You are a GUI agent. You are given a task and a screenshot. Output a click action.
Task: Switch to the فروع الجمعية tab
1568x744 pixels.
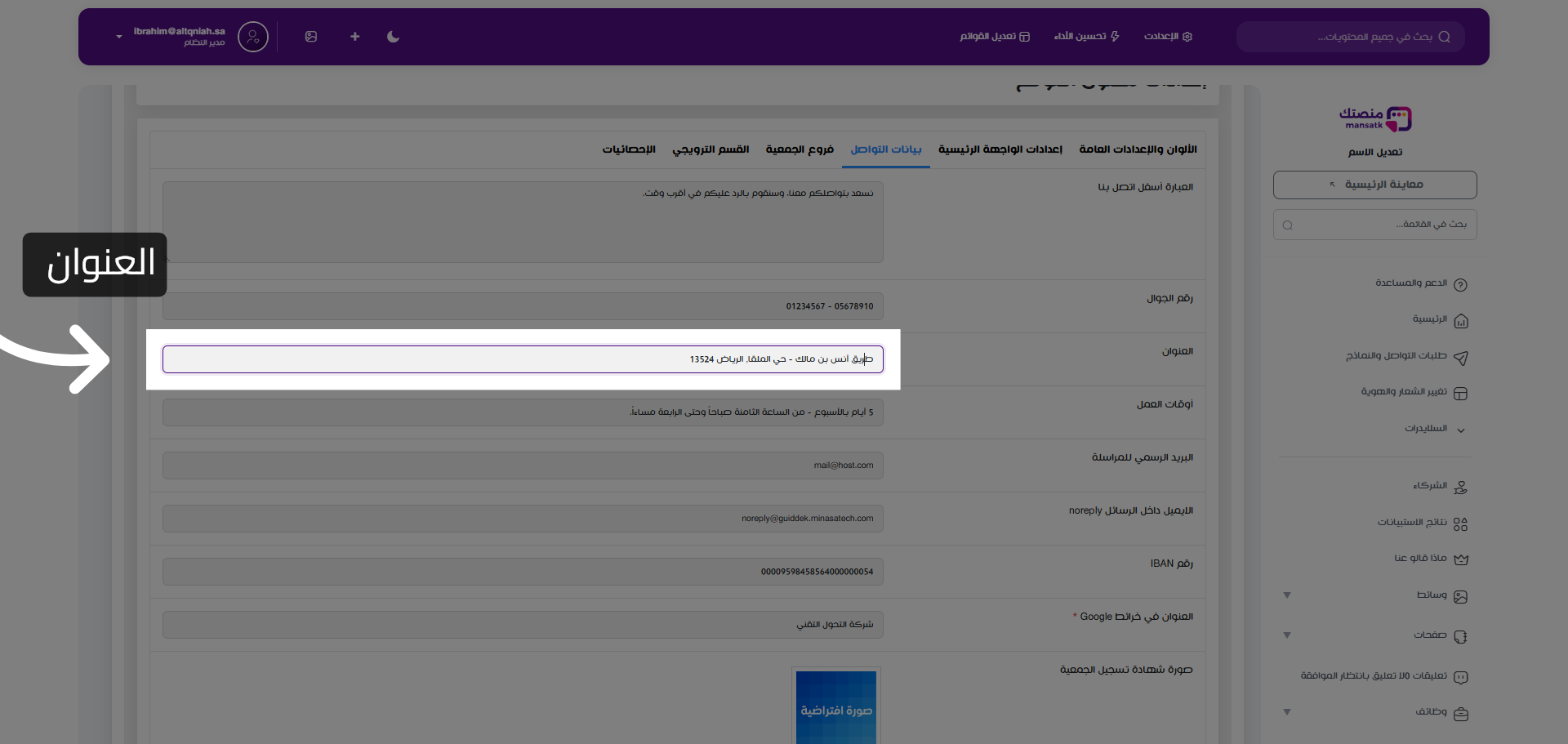coord(799,149)
